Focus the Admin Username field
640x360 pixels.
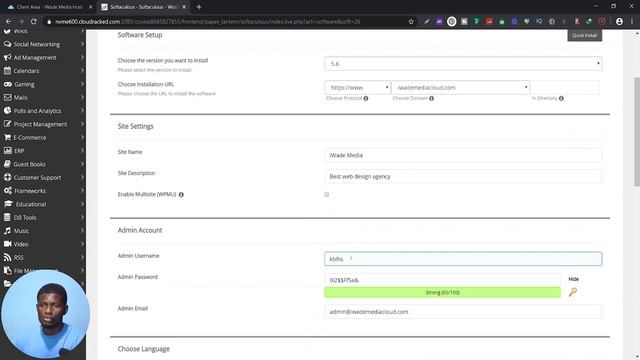click(463, 259)
